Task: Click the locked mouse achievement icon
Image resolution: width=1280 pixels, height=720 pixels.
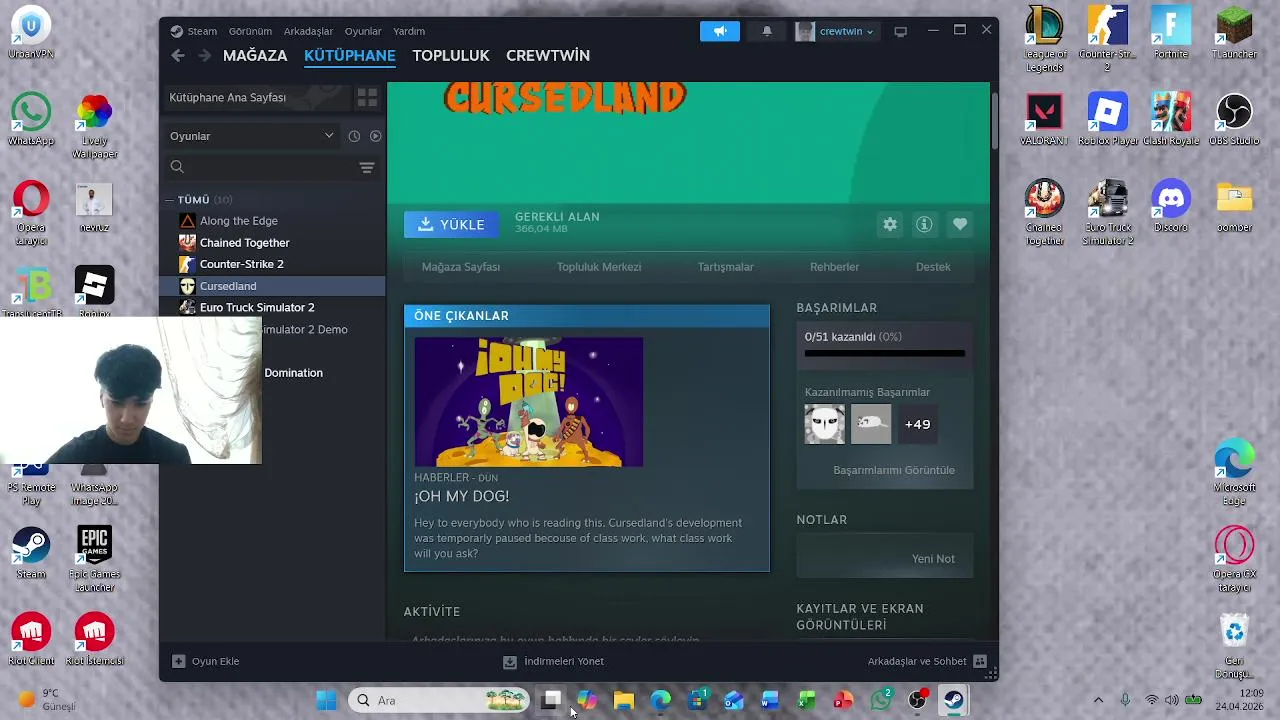Action: 871,424
